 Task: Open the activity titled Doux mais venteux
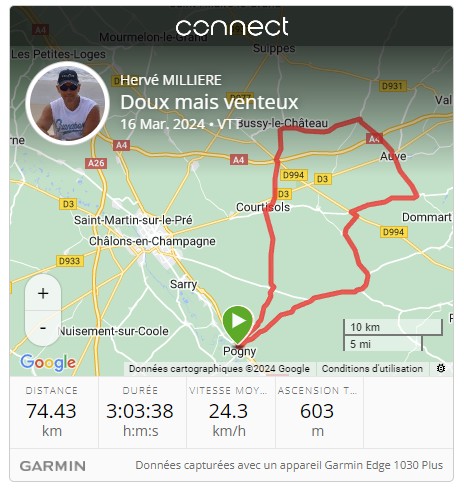click(209, 102)
